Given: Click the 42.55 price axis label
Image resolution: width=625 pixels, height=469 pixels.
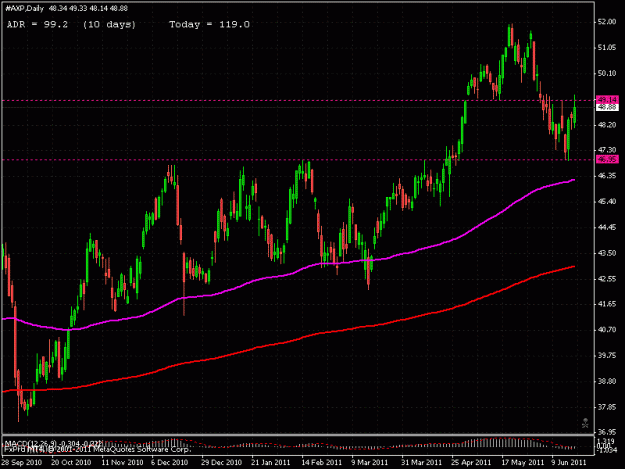Looking at the screenshot, I should (x=607, y=279).
